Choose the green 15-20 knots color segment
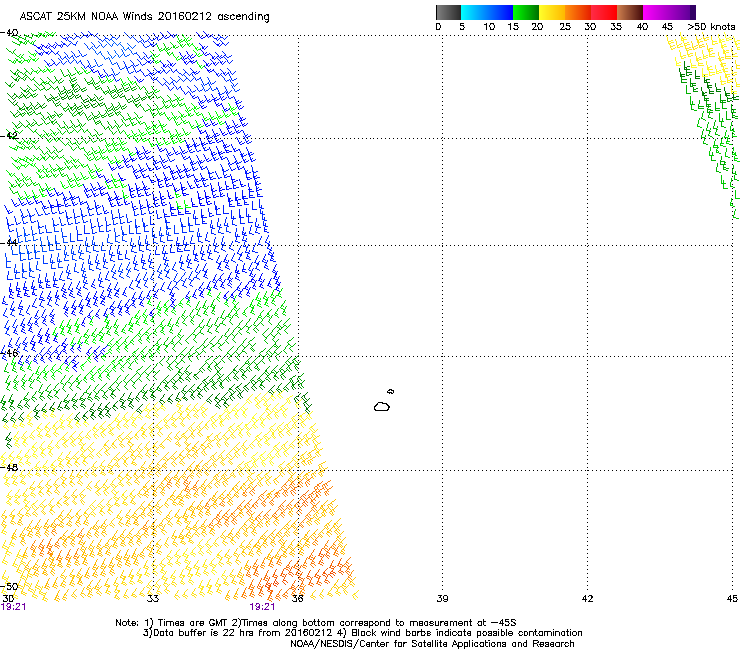The height and width of the screenshot is (650, 740). (x=526, y=12)
